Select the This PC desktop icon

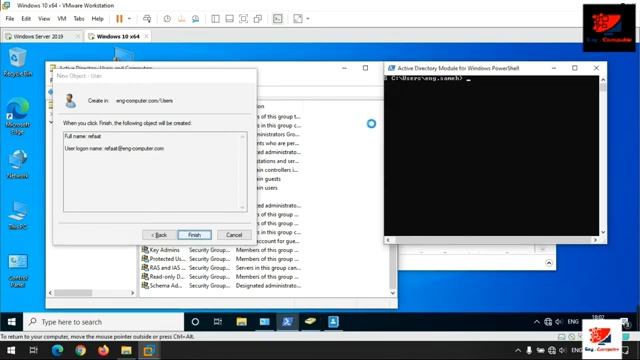click(x=18, y=215)
